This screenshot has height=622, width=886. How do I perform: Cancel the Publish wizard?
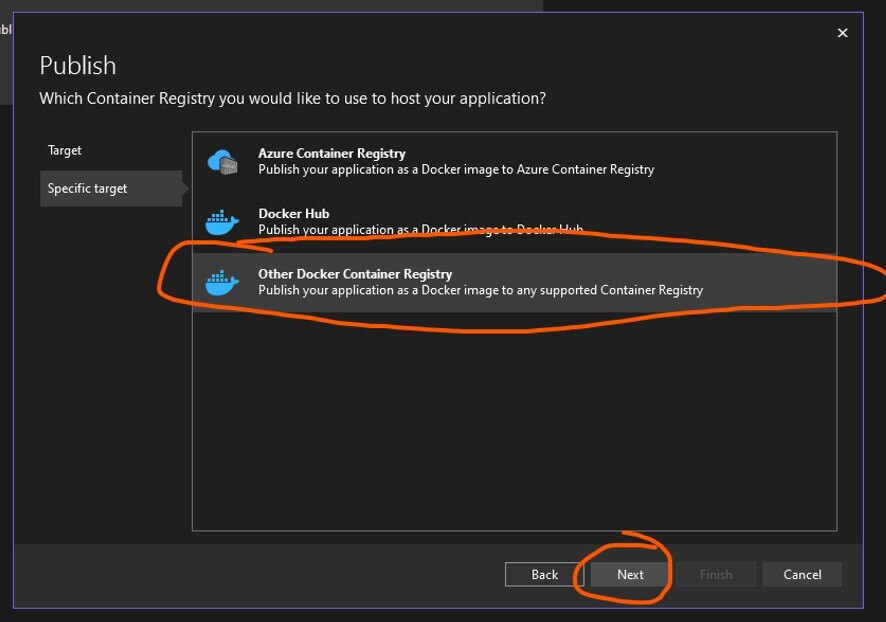pos(801,574)
